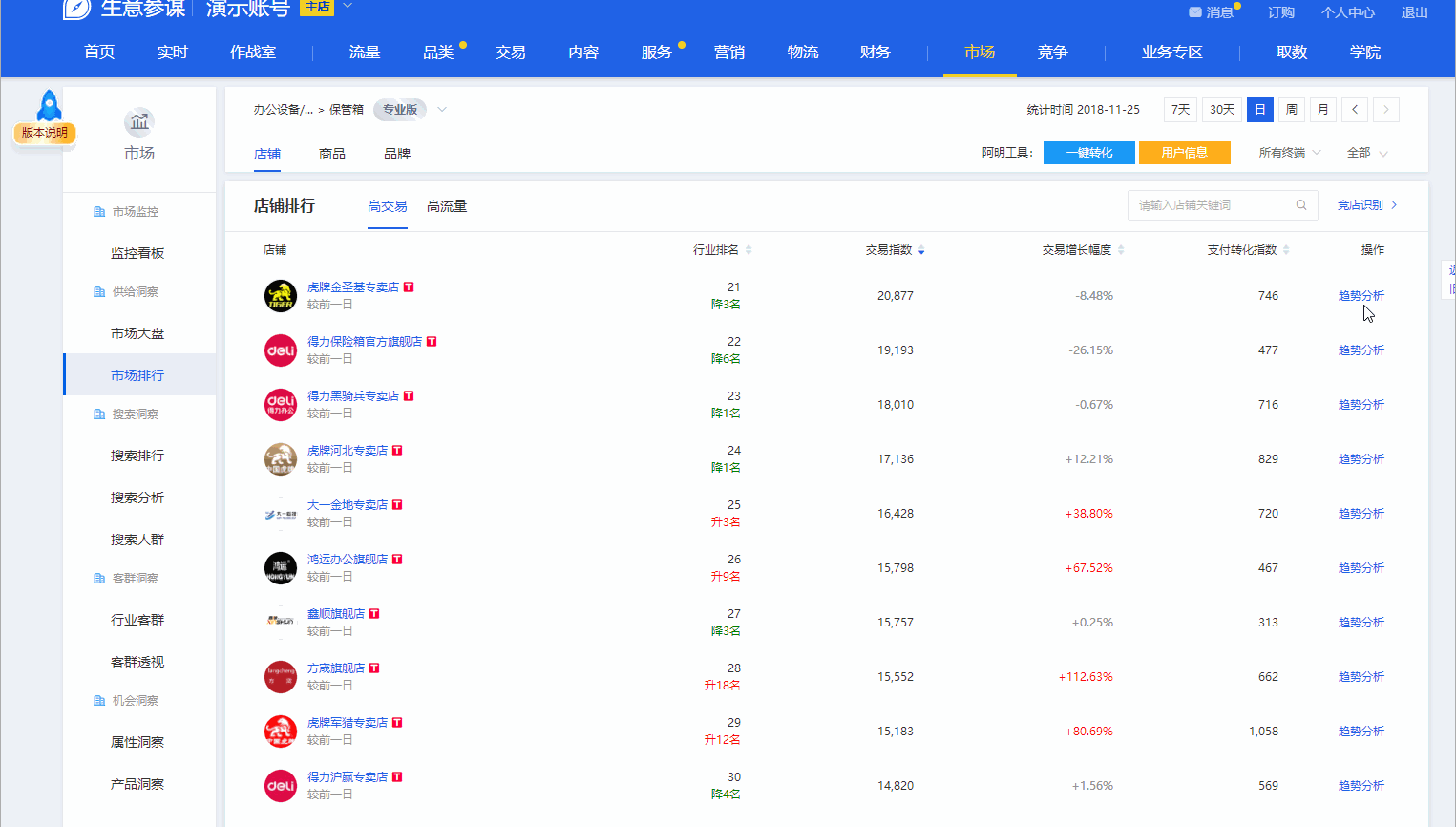The image size is (1456, 827).
Task: Open 监控看板 in the sidebar
Action: click(x=137, y=253)
